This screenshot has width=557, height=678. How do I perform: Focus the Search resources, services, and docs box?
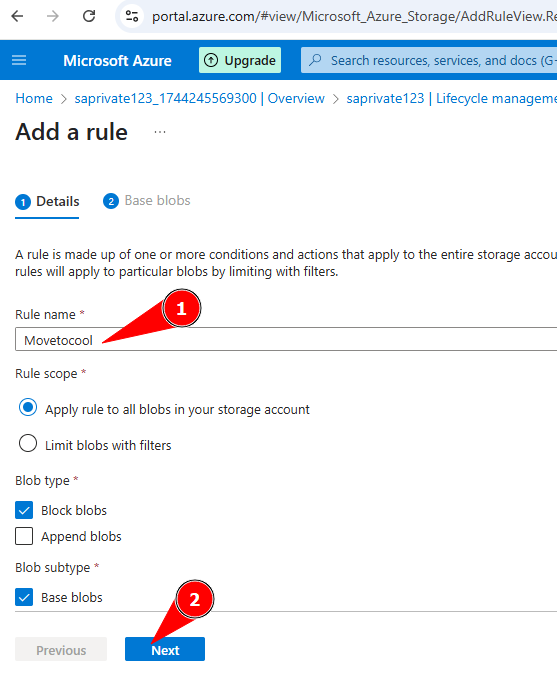click(x=429, y=60)
